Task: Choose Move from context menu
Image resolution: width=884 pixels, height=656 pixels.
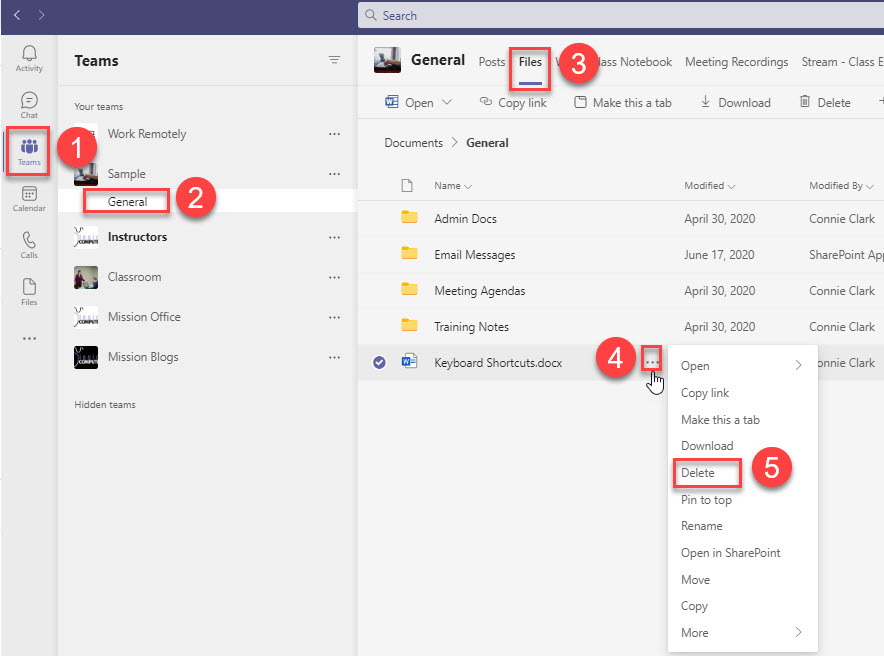Action: (695, 580)
